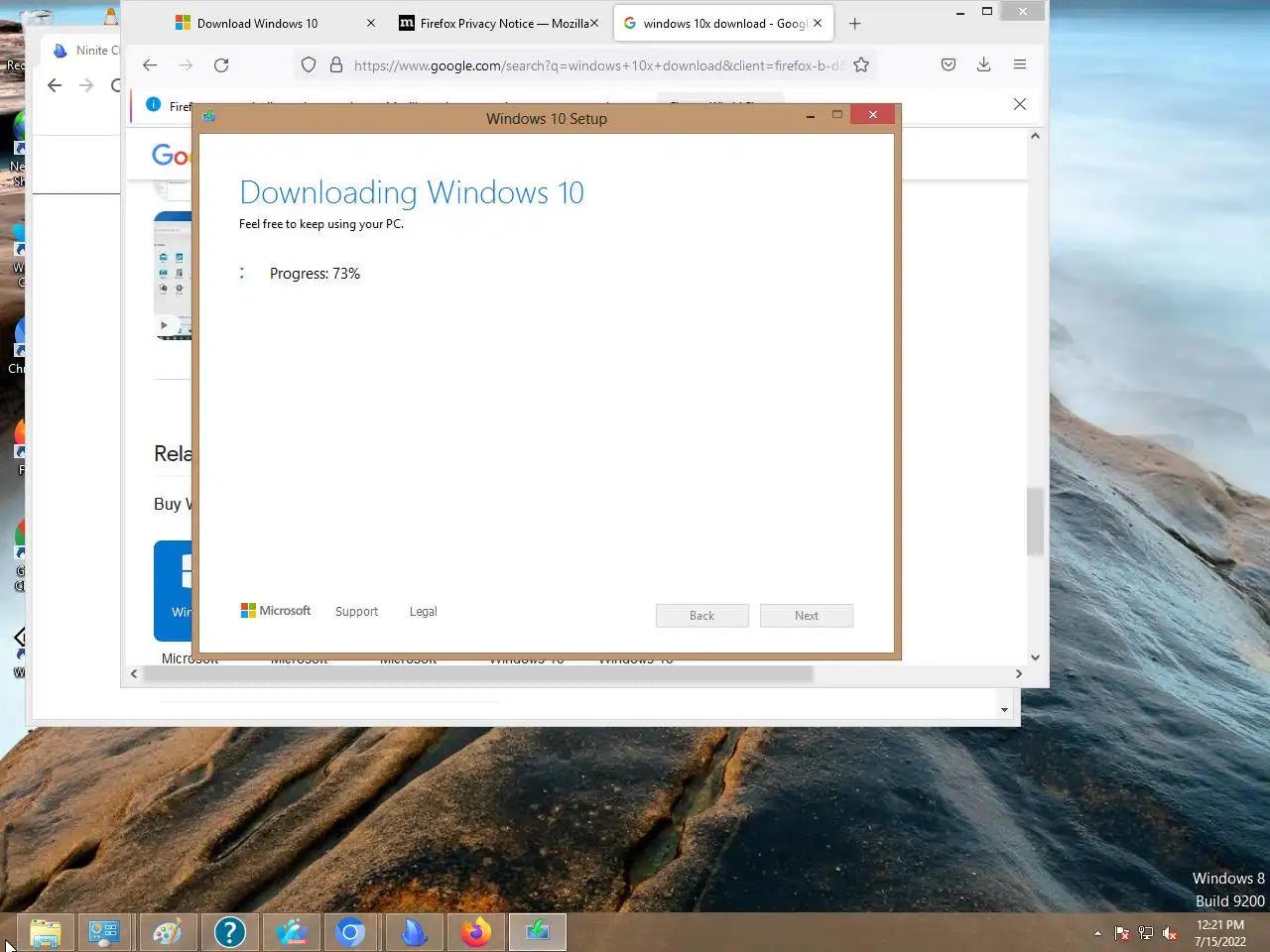Launch Paint from the taskbar
The width and height of the screenshot is (1270, 952).
[x=167, y=932]
